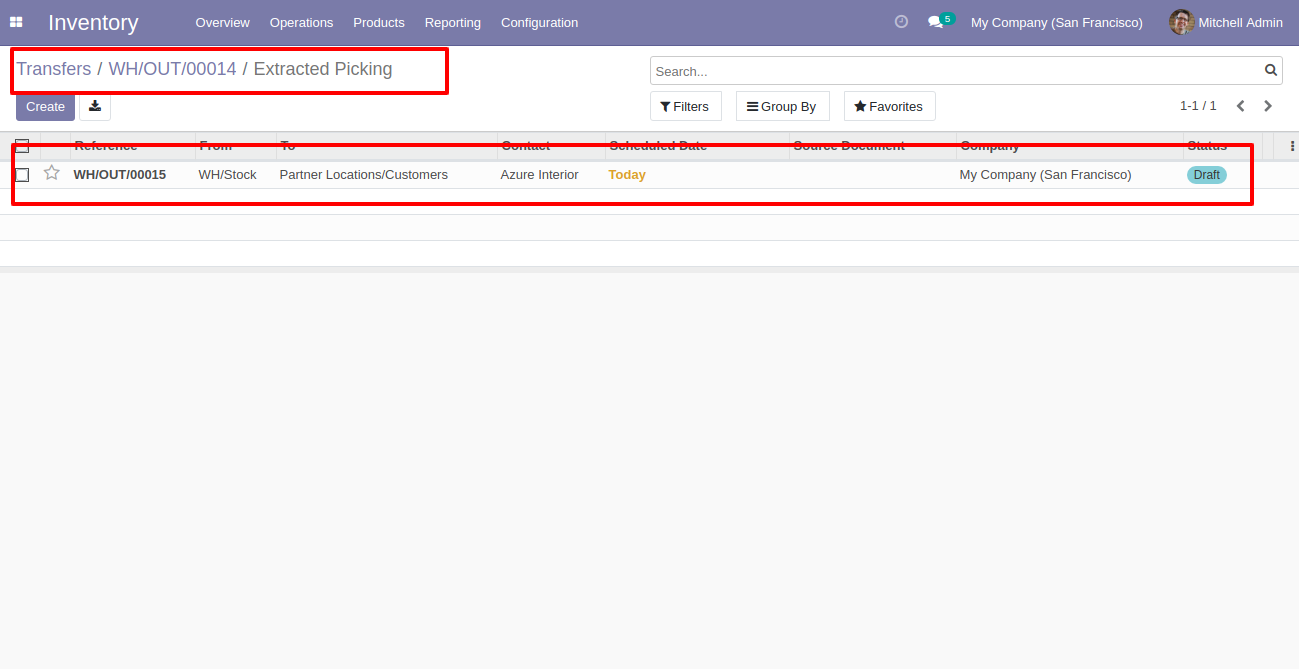Click the Today scheduled date cell
Viewport: 1299px width, 669px height.
627,175
